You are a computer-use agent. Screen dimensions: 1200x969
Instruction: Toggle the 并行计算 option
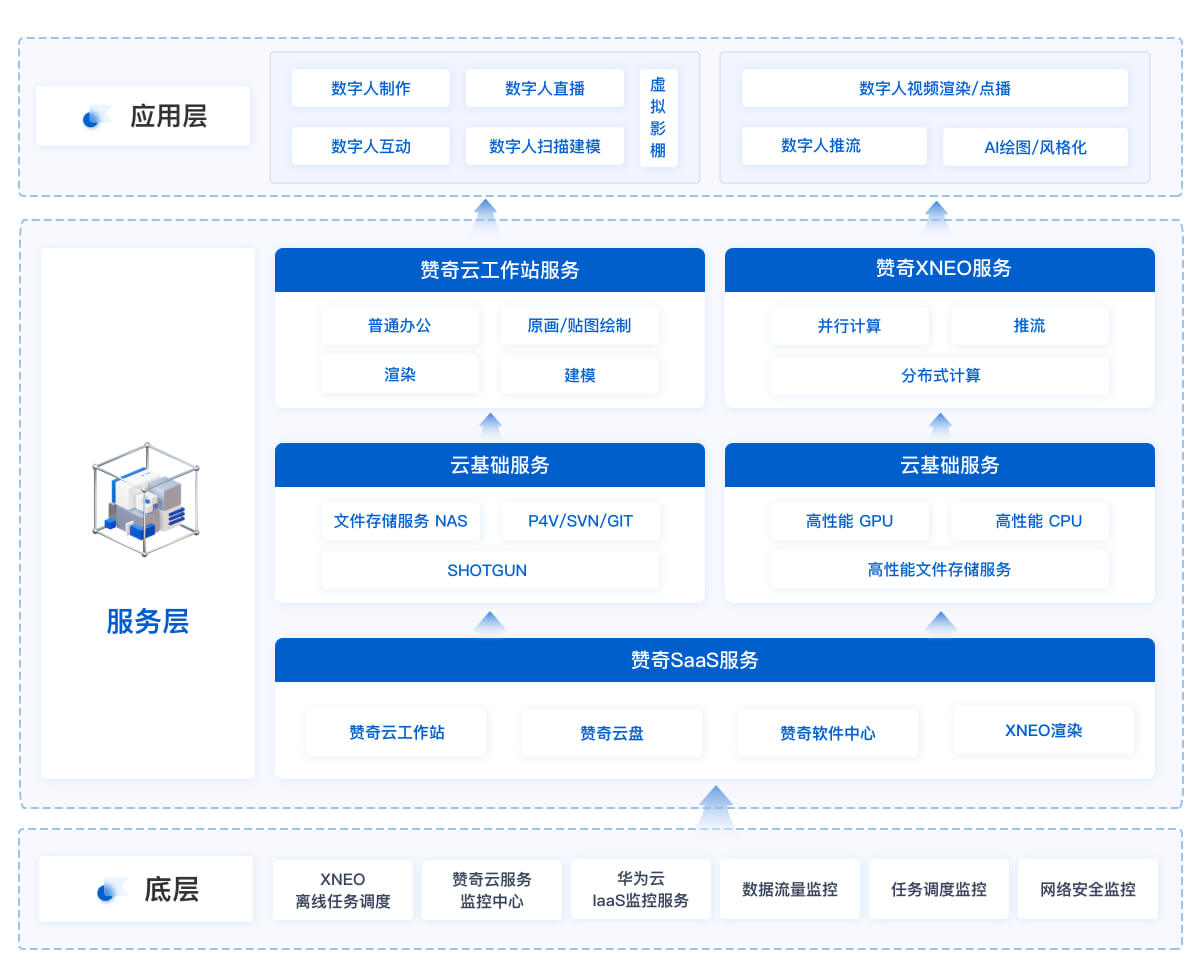pos(849,326)
